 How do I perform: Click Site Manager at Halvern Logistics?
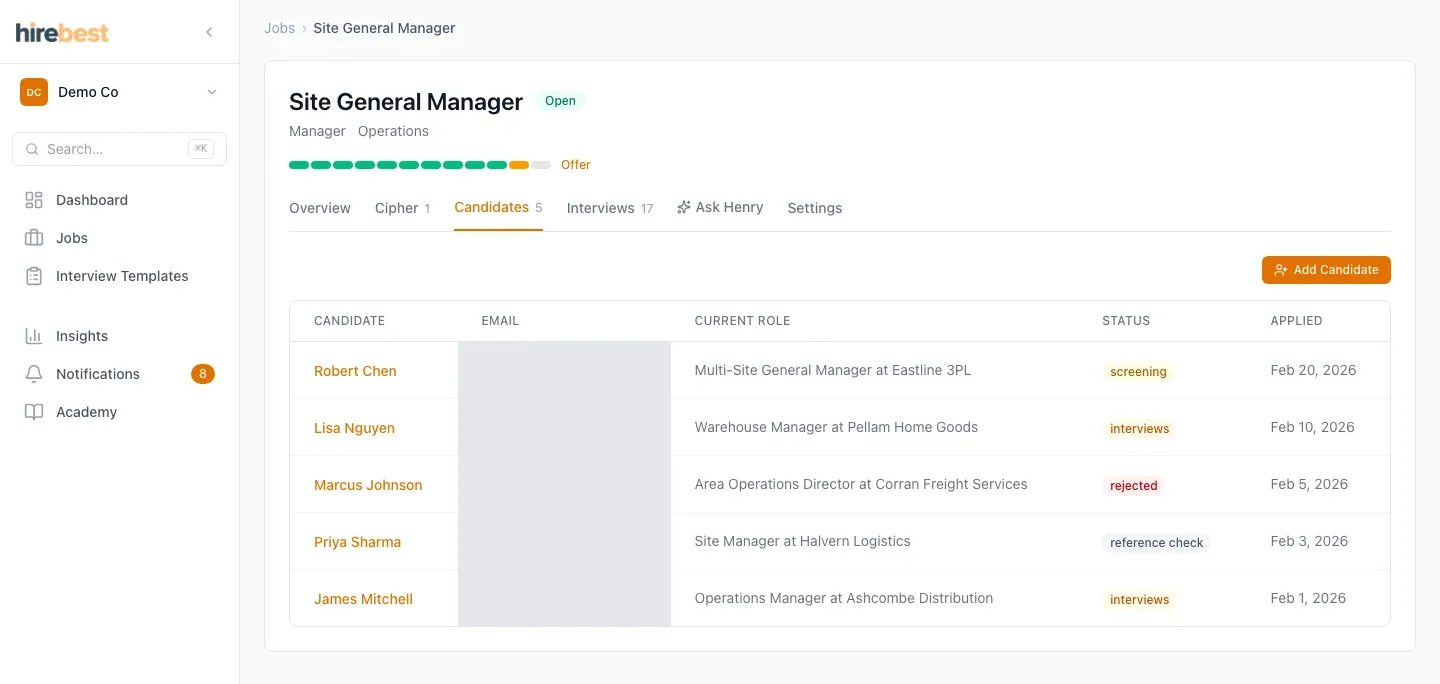coord(803,541)
